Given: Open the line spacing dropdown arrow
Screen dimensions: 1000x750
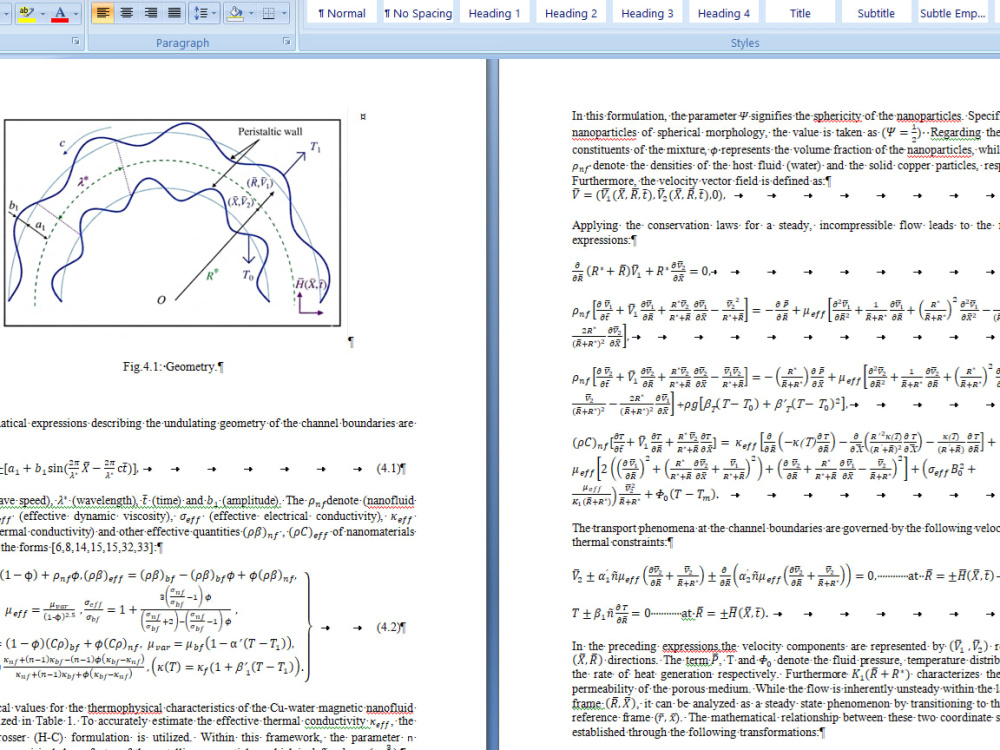Looking at the screenshot, I should click(214, 13).
